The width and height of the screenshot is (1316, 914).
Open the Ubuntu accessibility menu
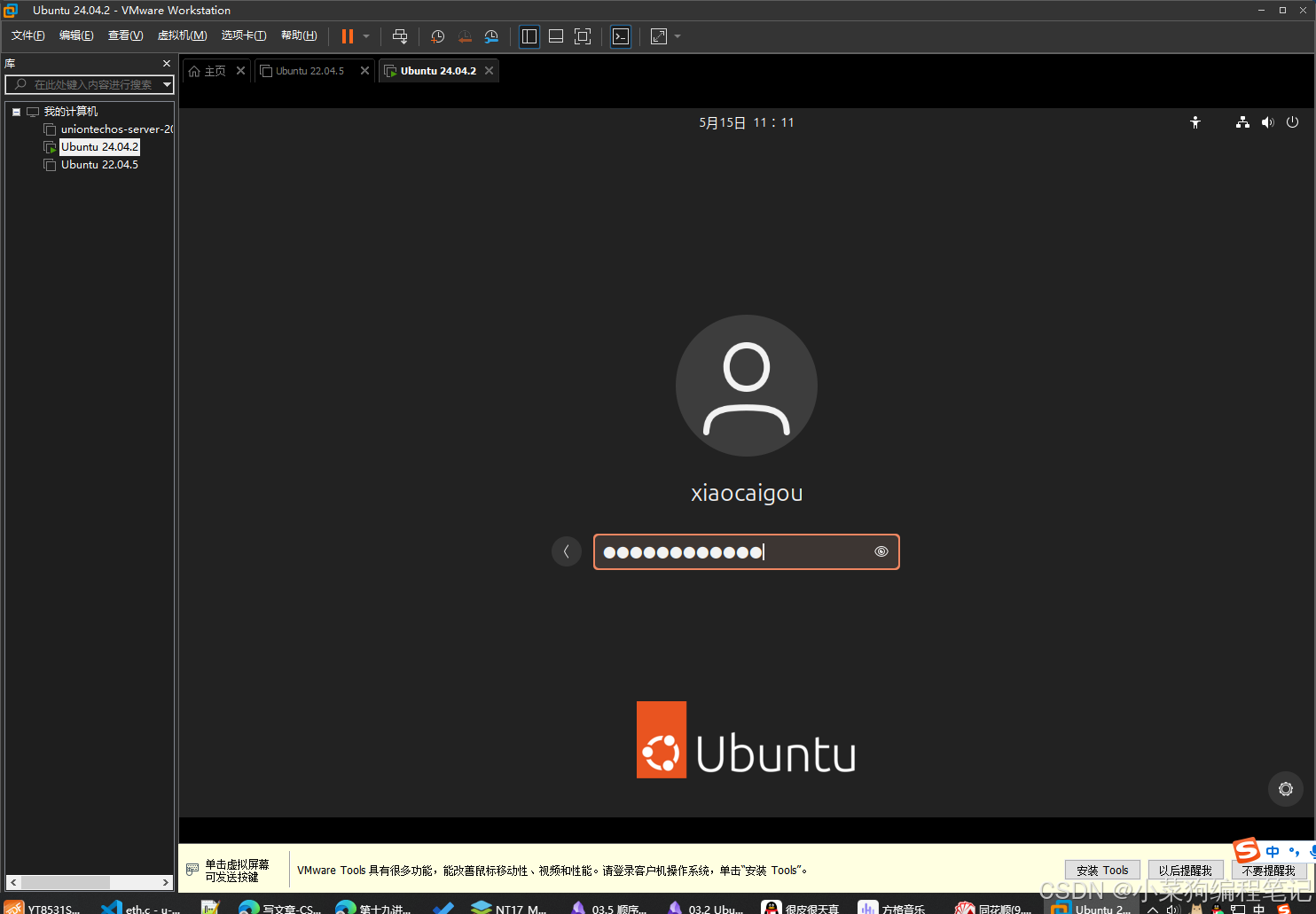coord(1195,122)
